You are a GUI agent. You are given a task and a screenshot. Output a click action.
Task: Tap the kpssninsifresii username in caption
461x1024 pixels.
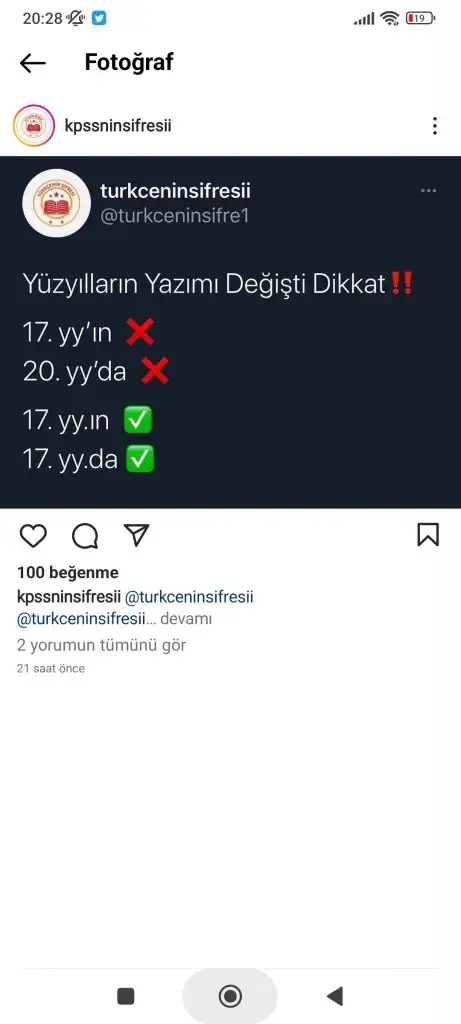coord(69,597)
